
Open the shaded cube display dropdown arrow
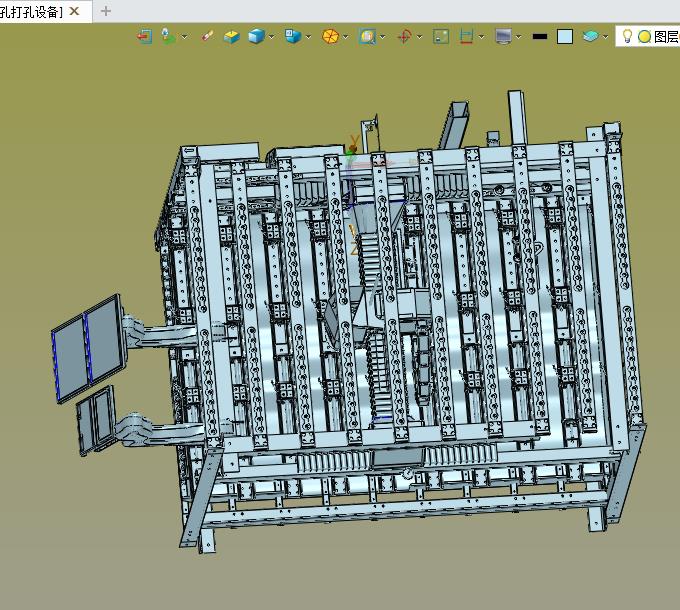pyautogui.click(x=271, y=37)
